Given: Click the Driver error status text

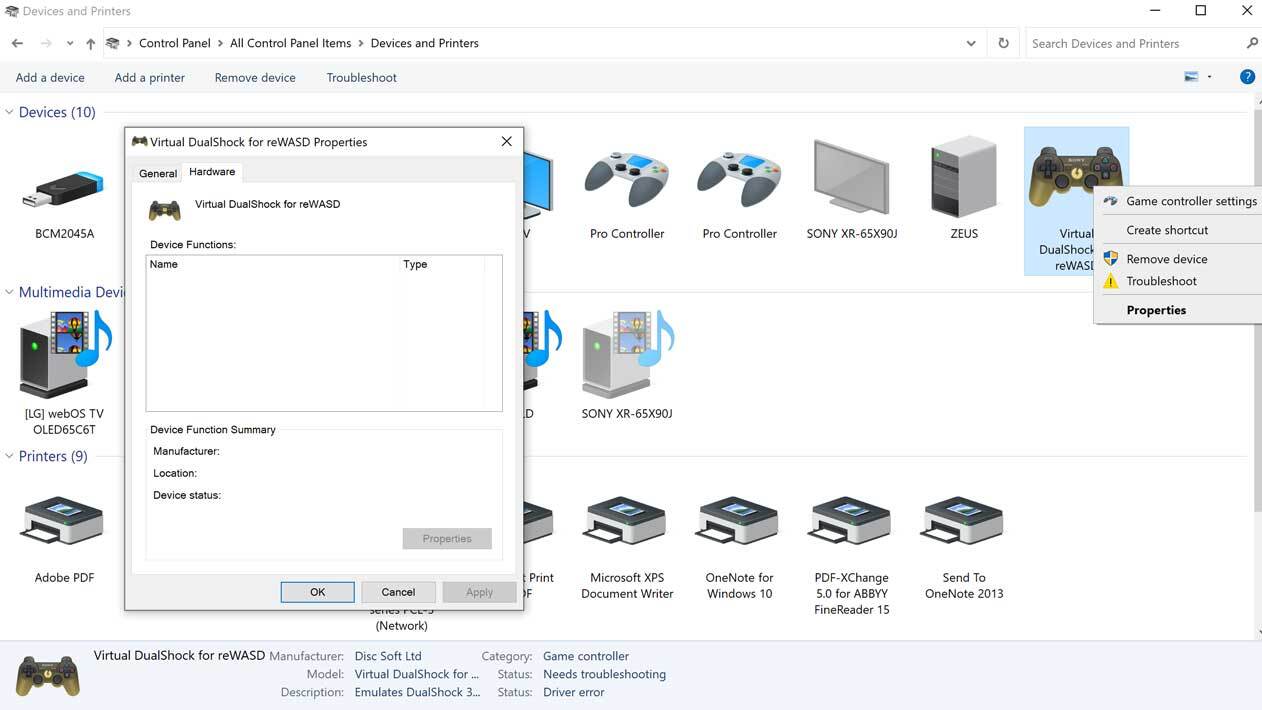Looking at the screenshot, I should (574, 692).
